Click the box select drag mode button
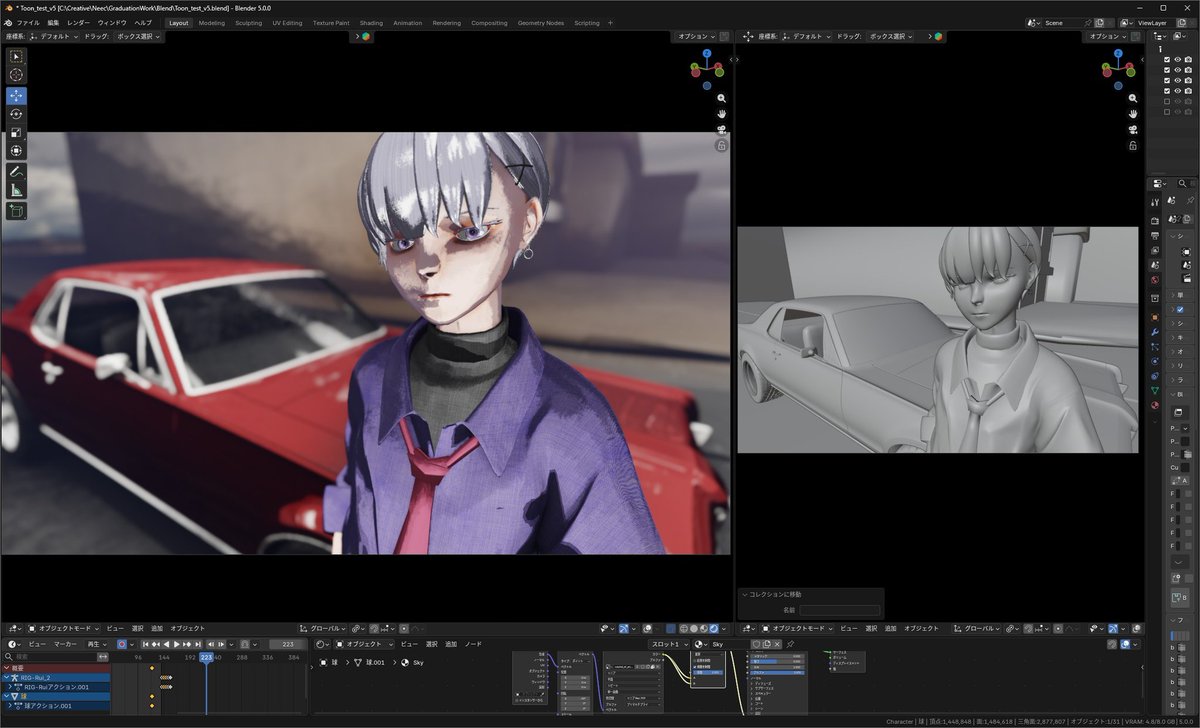1200x728 pixels. 139,36
